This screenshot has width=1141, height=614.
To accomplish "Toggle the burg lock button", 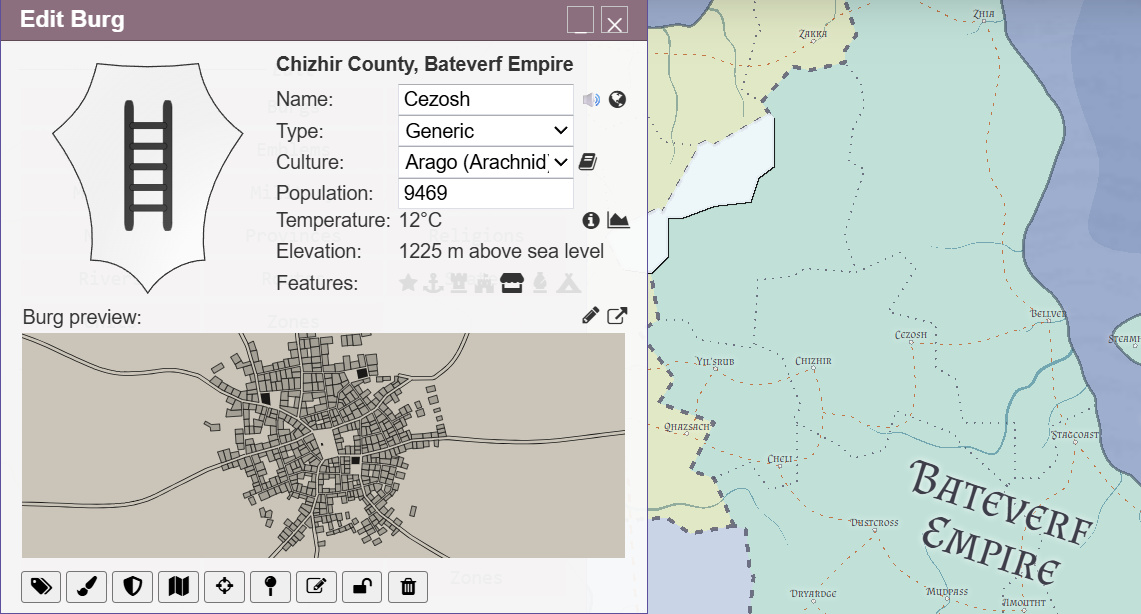I will [x=362, y=586].
